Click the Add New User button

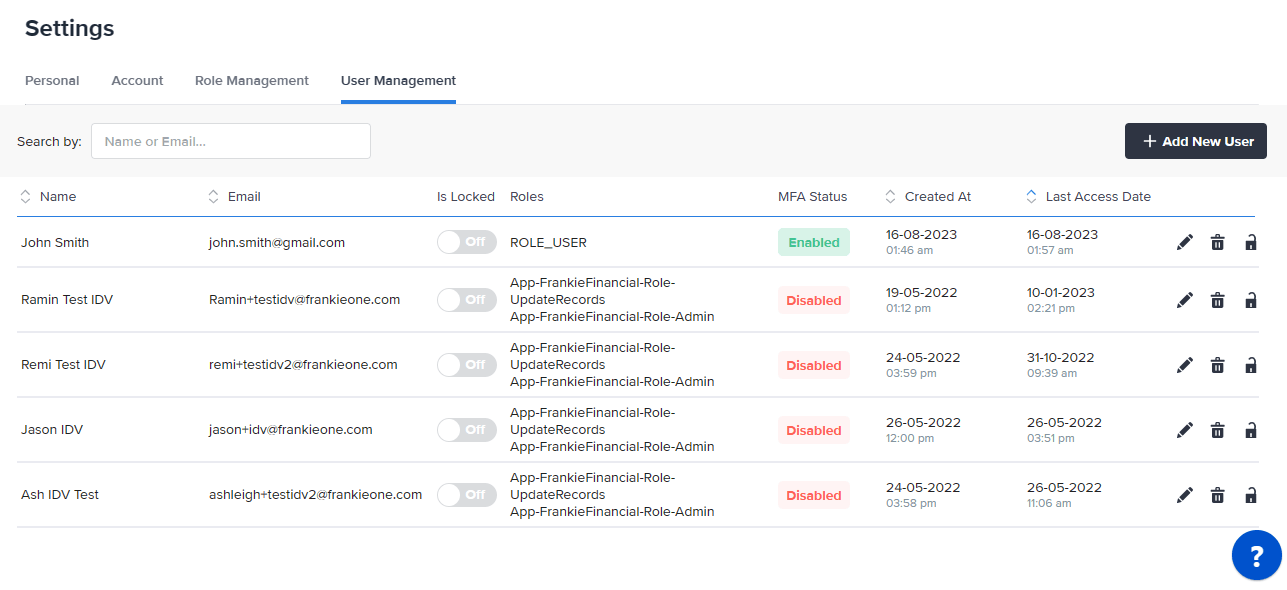[1195, 140]
